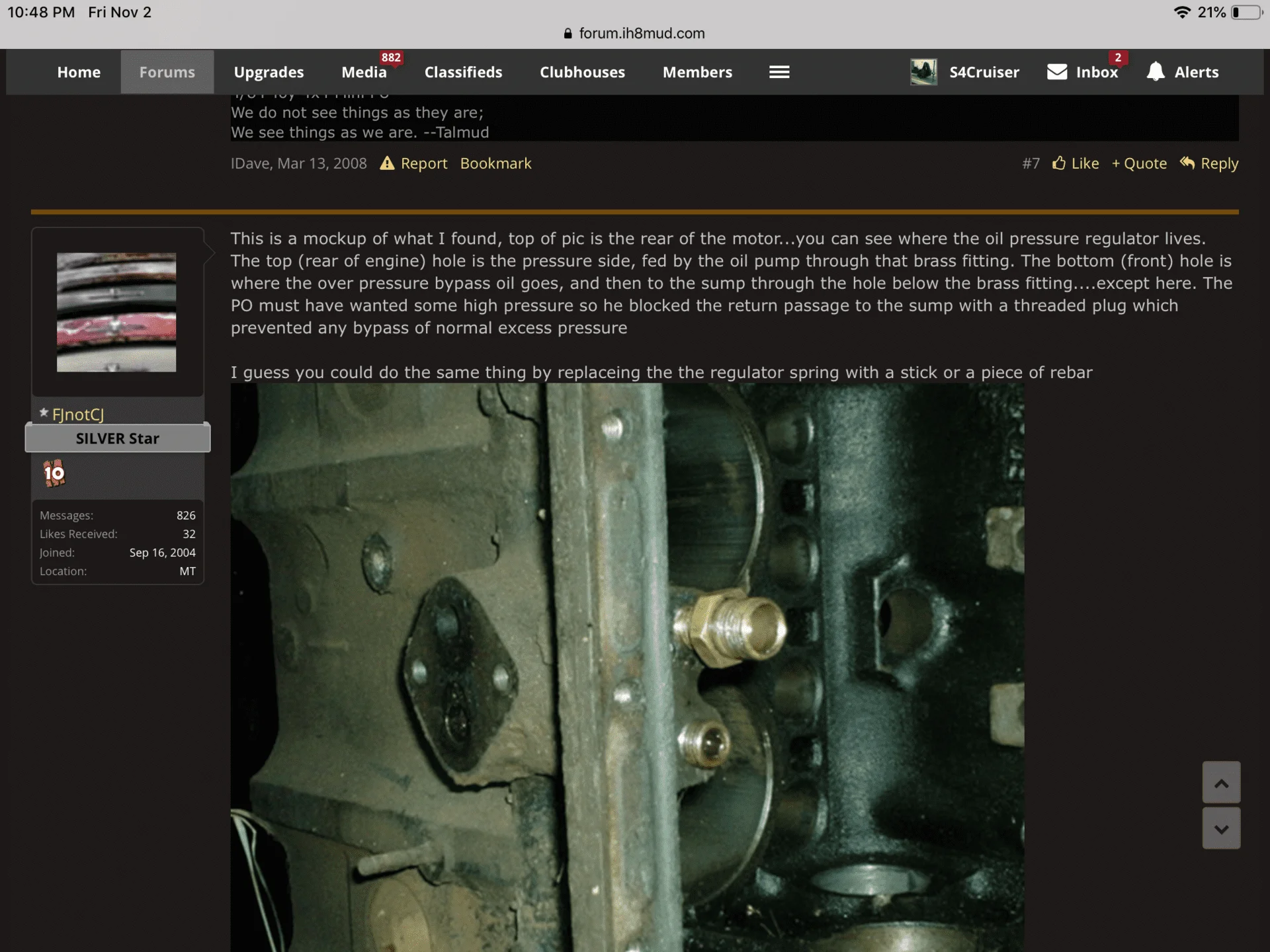Open the hamburger menu in navigation bar
The width and height of the screenshot is (1270, 952).
[x=779, y=72]
